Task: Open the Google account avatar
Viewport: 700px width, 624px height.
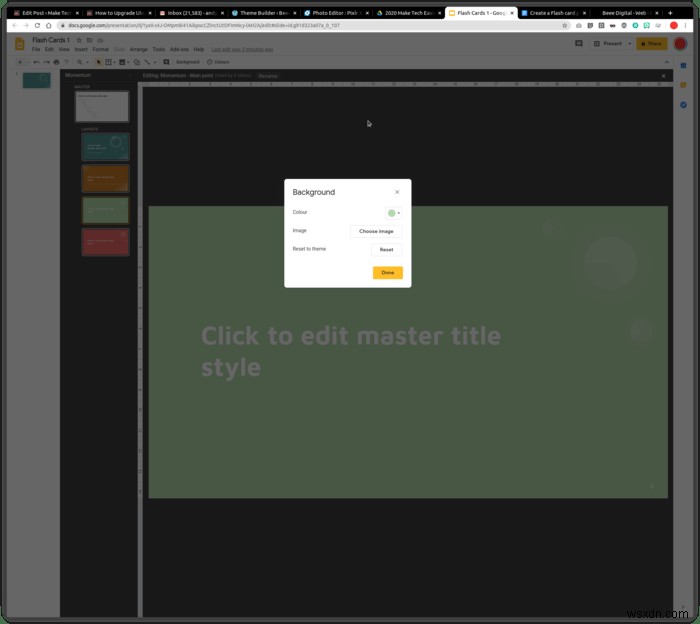Action: (x=680, y=44)
